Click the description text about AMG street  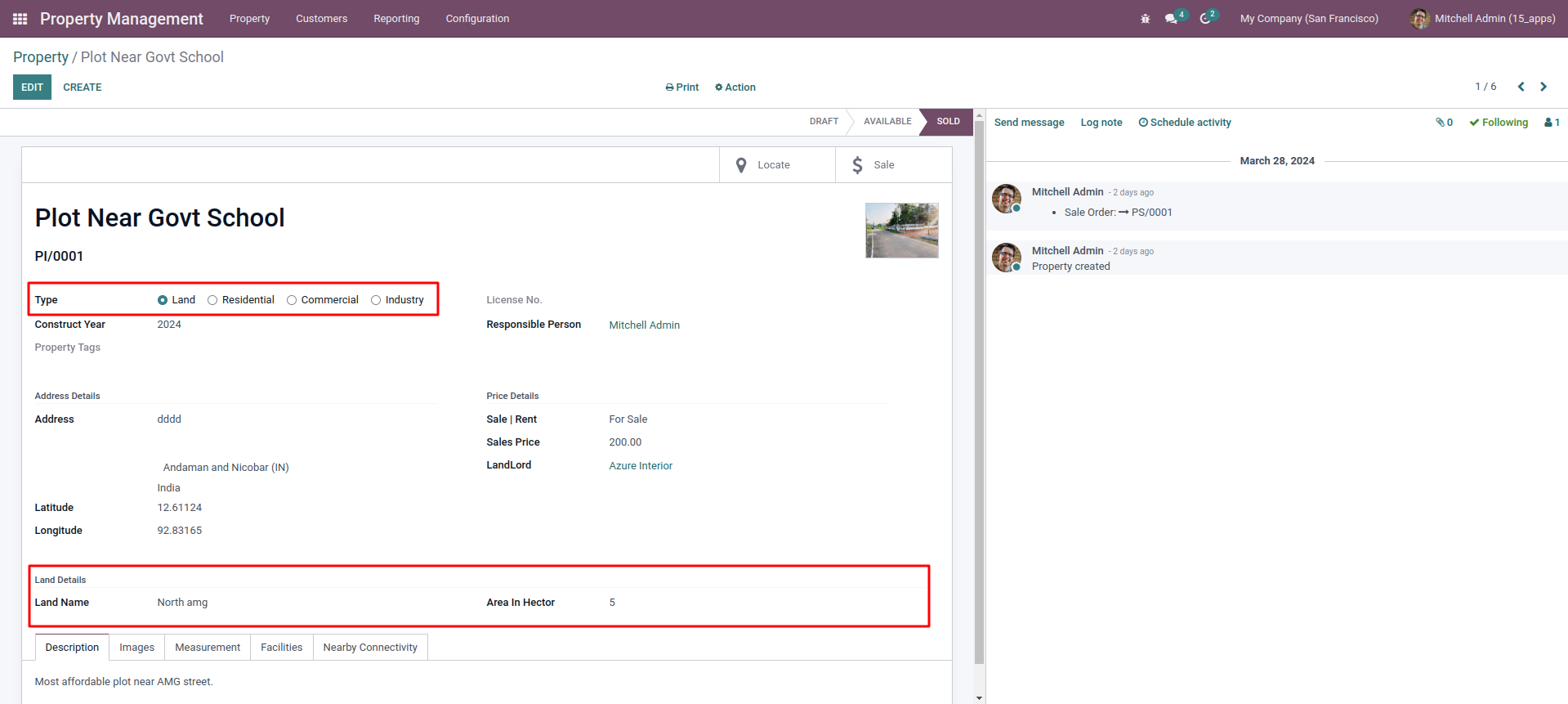(124, 682)
